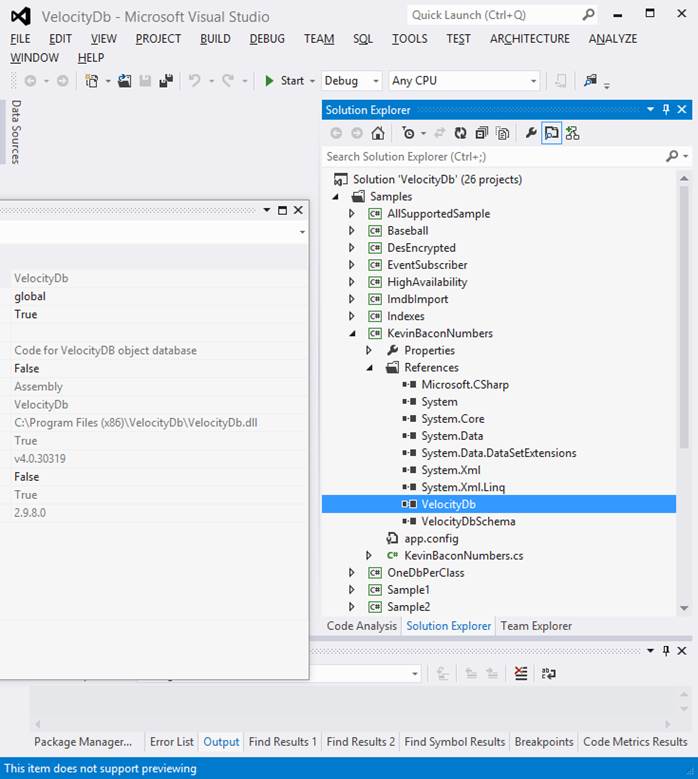Click Find Message in Code in Output
The height and width of the screenshot is (779, 698).
[x=442, y=674]
